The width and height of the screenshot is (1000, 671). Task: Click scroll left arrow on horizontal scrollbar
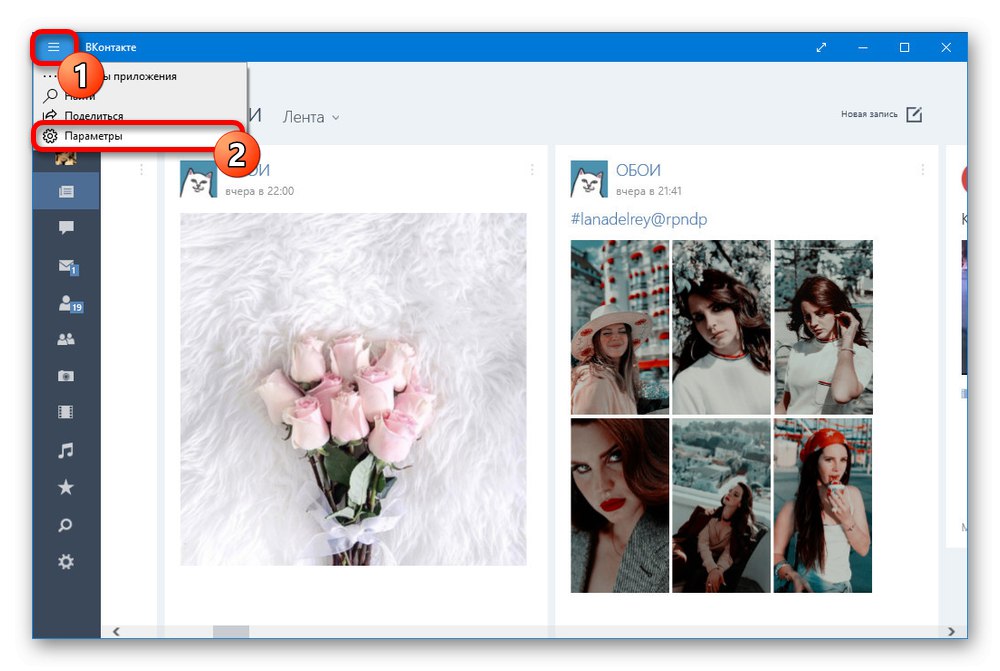coord(116,631)
